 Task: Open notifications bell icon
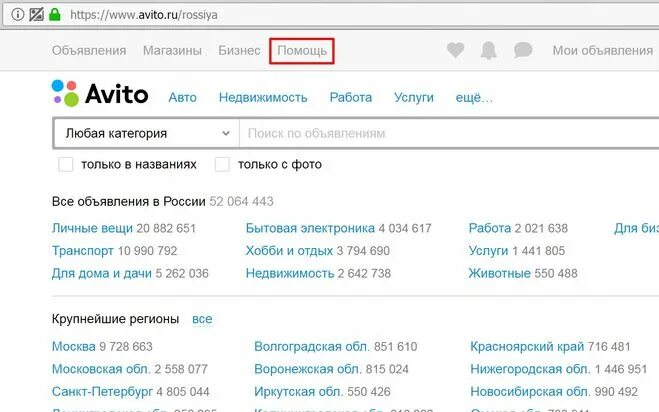[488, 50]
